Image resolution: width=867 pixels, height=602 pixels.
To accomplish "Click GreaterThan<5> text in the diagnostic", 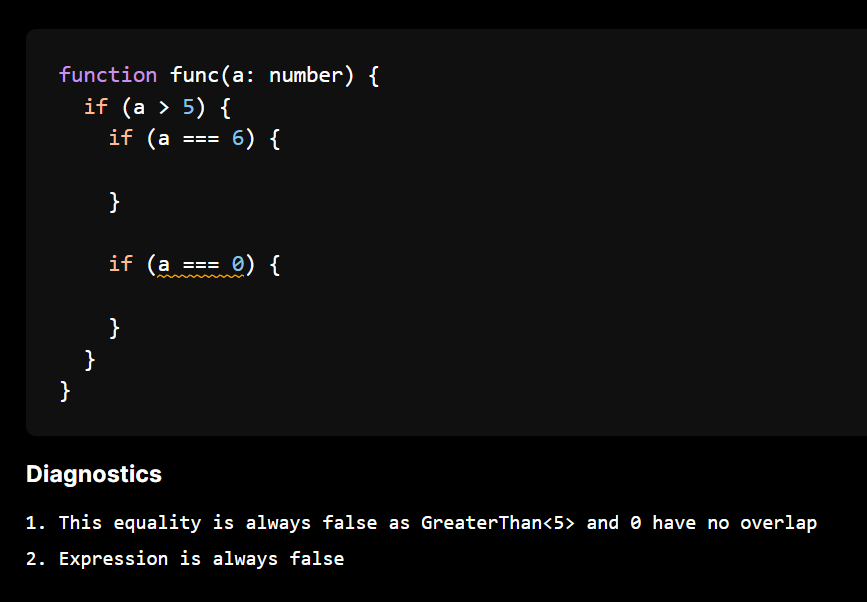I will (498, 523).
